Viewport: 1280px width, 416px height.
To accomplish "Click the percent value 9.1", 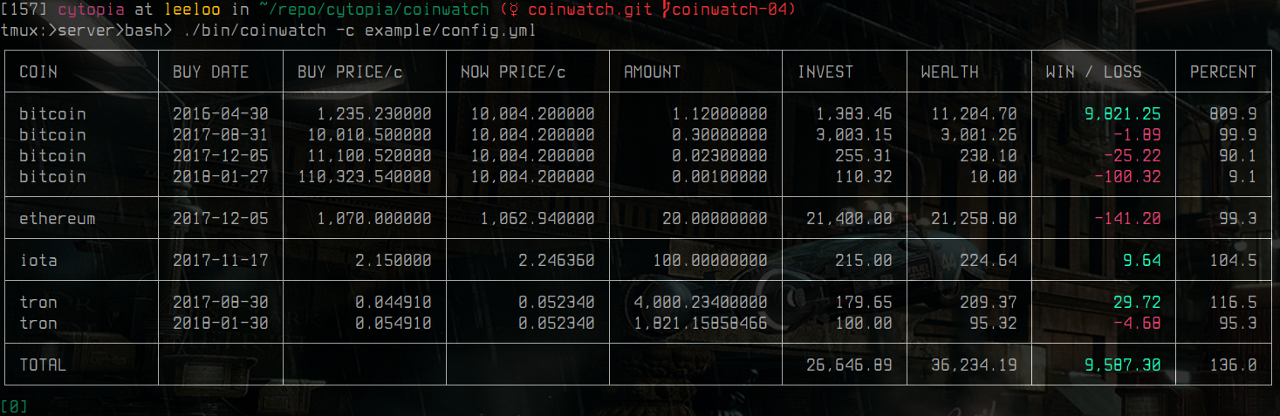I will click(1242, 177).
